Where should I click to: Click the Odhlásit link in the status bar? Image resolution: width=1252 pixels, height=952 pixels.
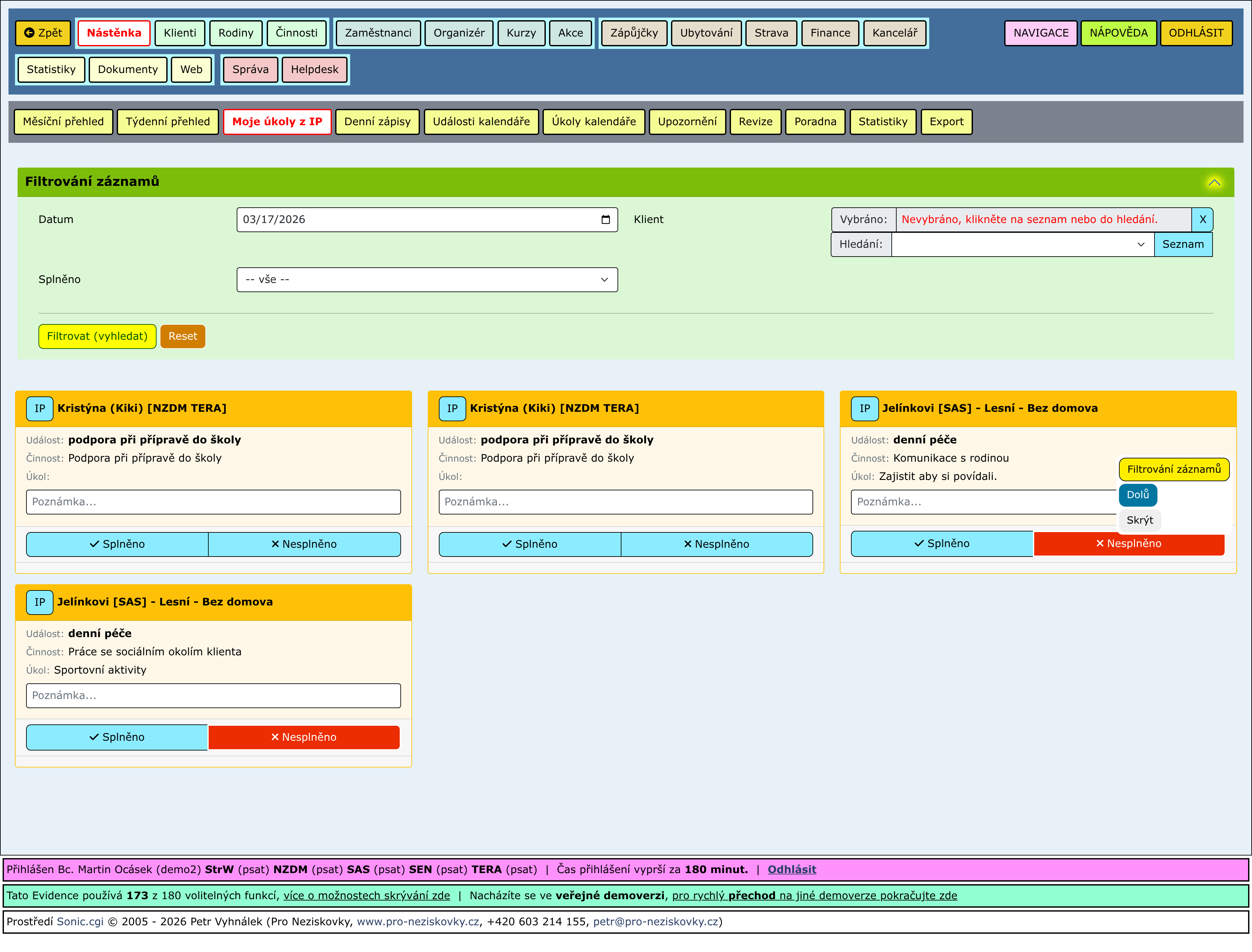pyautogui.click(x=791, y=870)
